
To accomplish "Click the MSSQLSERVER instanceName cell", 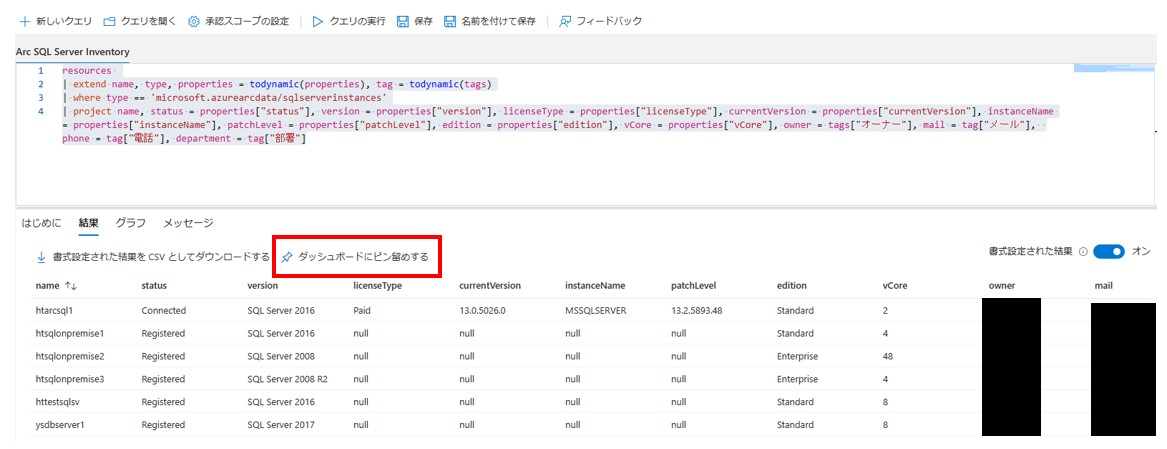I will (596, 310).
